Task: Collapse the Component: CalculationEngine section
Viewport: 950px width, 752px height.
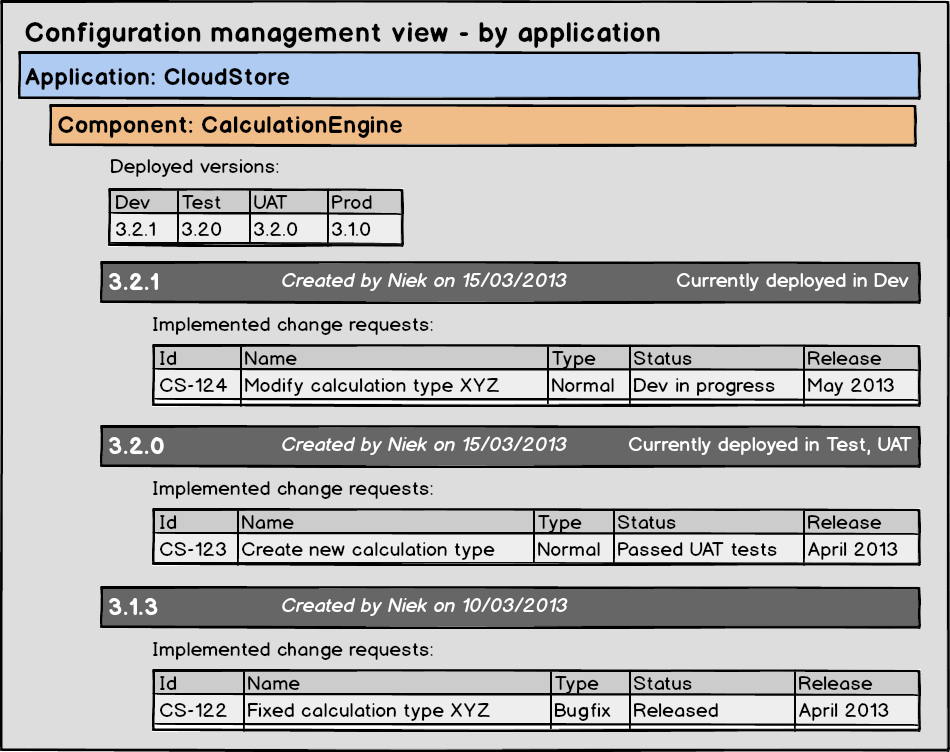Action: click(x=482, y=126)
